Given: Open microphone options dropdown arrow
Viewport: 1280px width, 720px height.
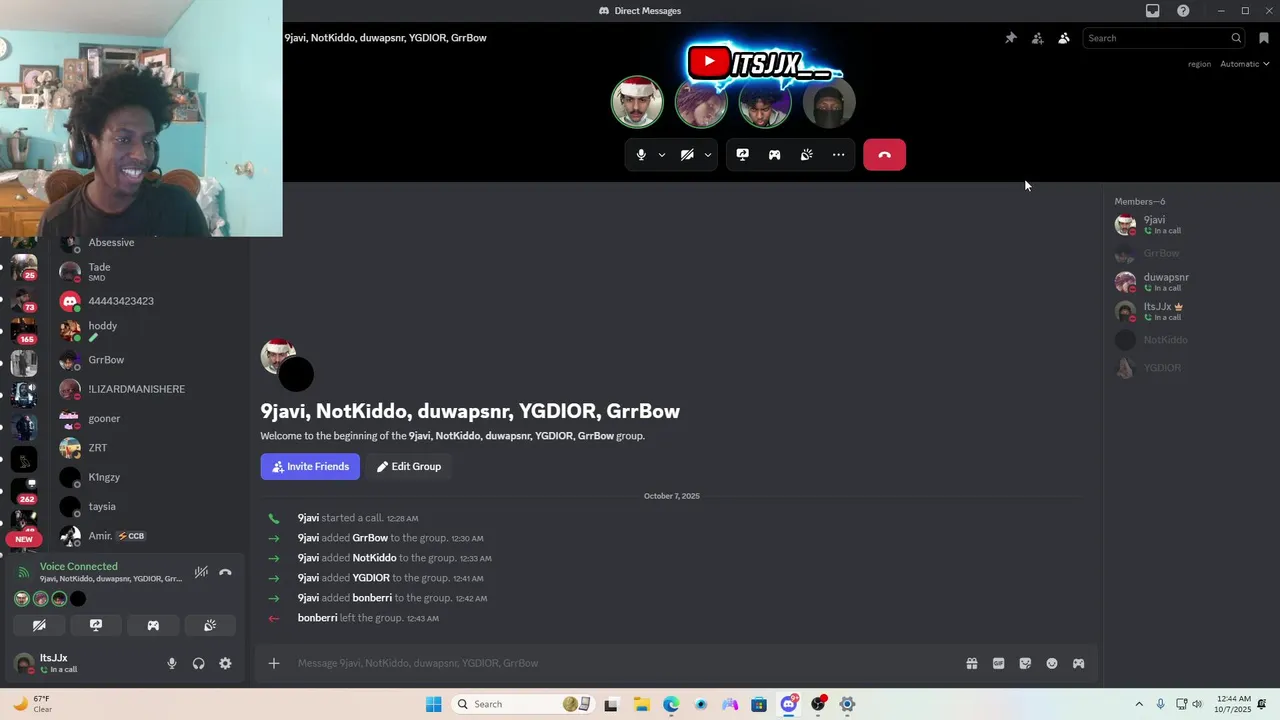Looking at the screenshot, I should pos(661,155).
